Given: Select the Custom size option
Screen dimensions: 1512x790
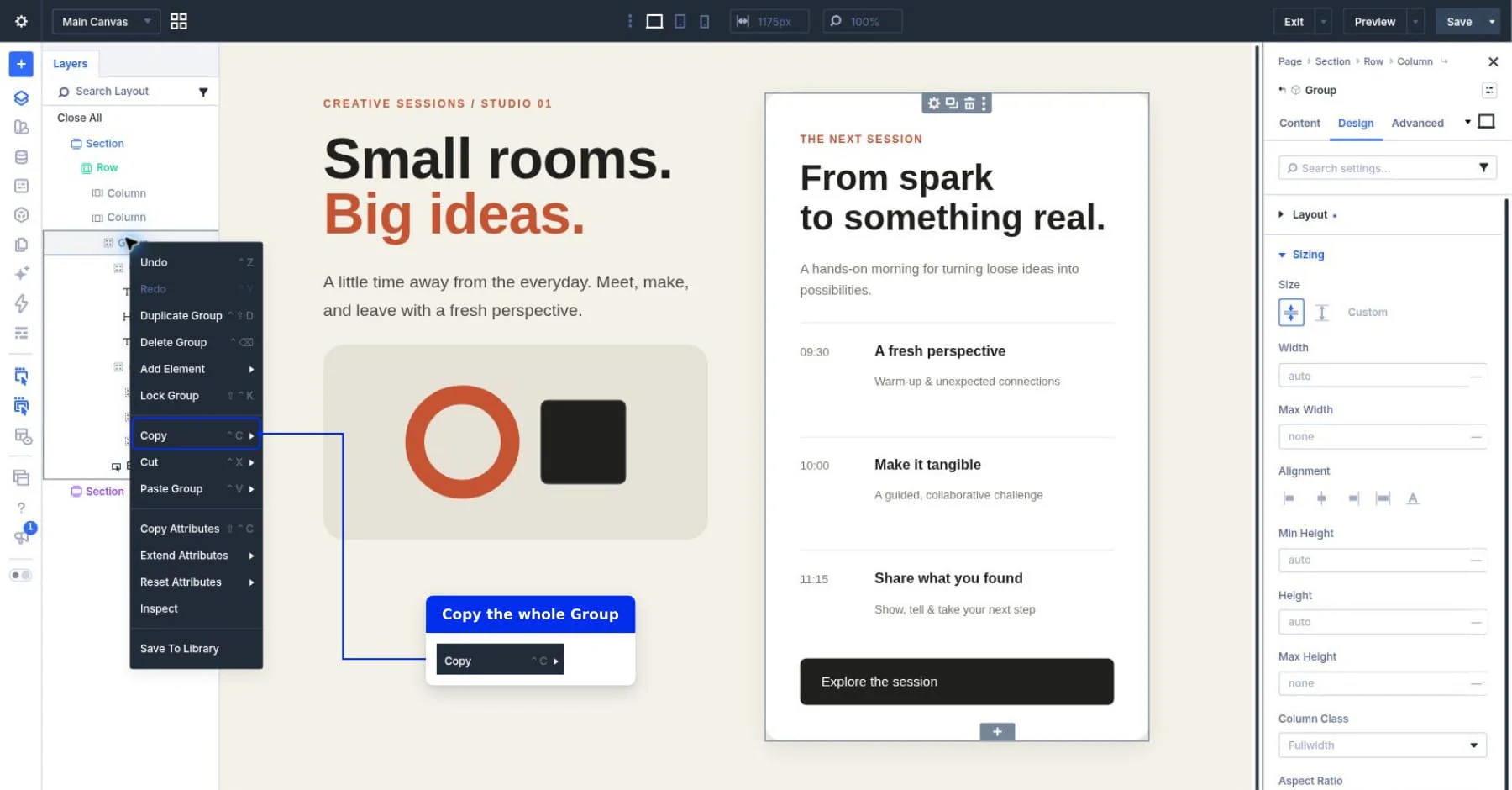Looking at the screenshot, I should point(1368,313).
